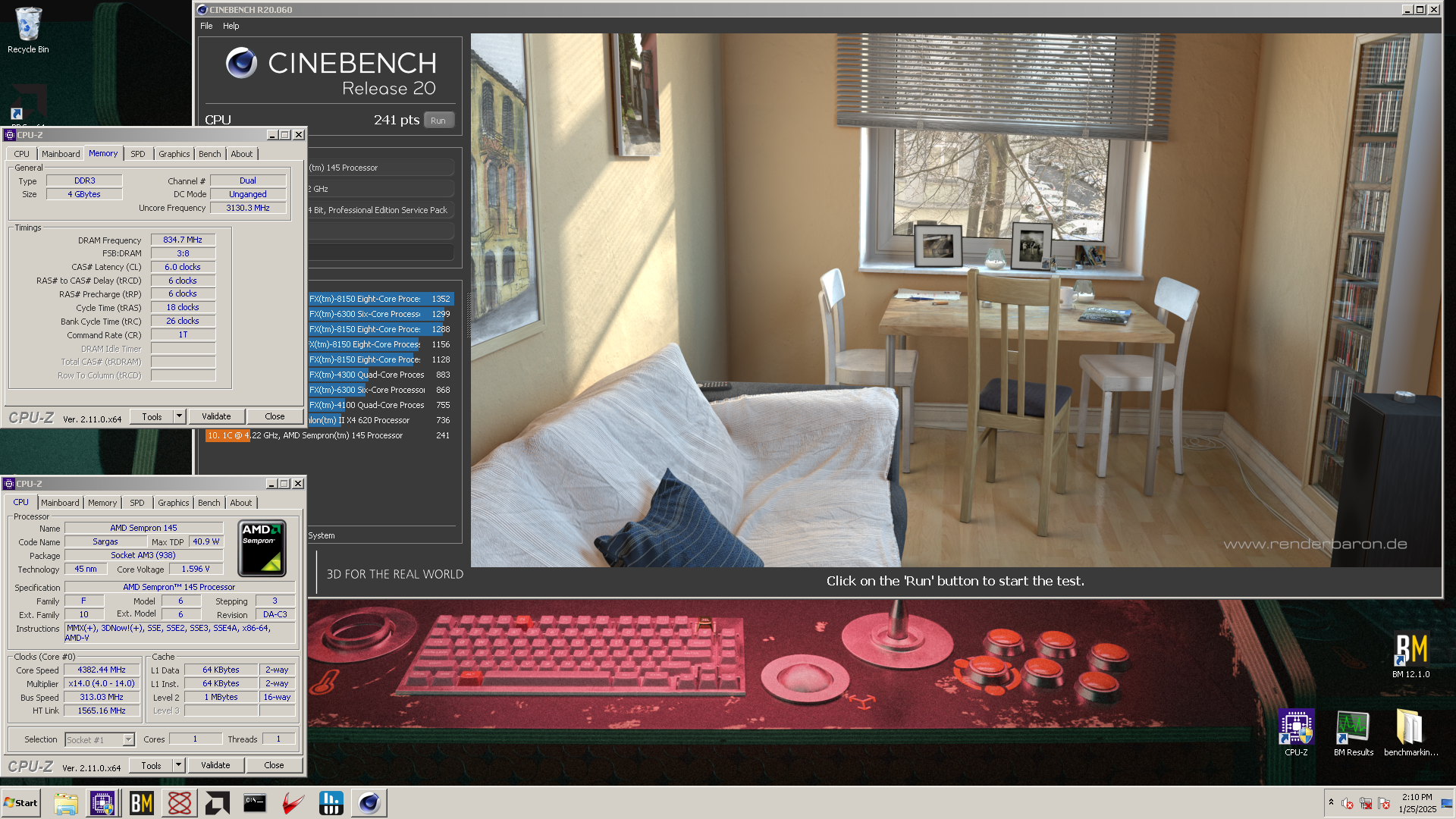
Task: Click the Core Speed 4382.44 MHz field
Action: (102, 670)
